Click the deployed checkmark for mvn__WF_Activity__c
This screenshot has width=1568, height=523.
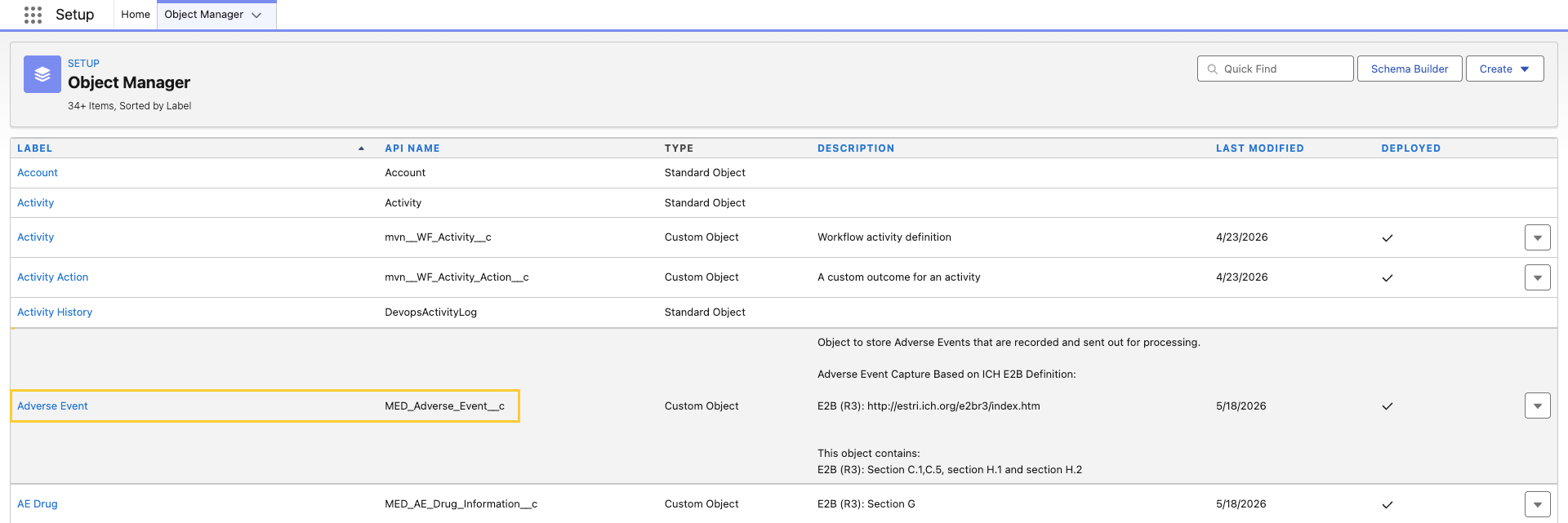1387,238
